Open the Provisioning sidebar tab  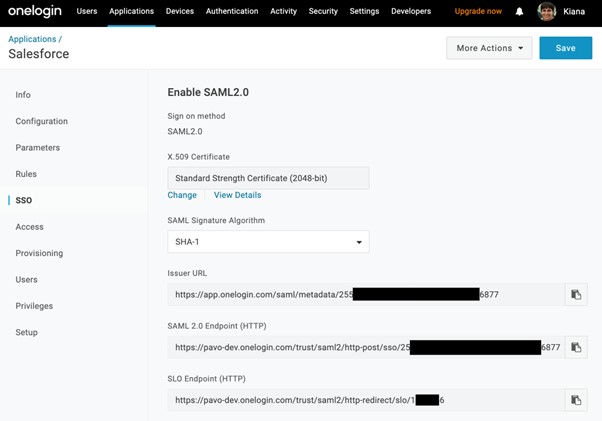tap(39, 253)
